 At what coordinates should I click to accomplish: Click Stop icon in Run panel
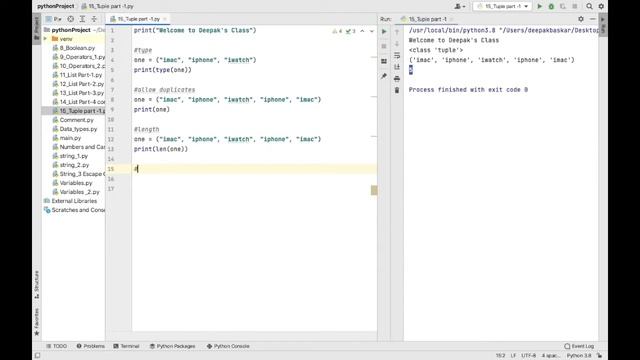click(384, 46)
